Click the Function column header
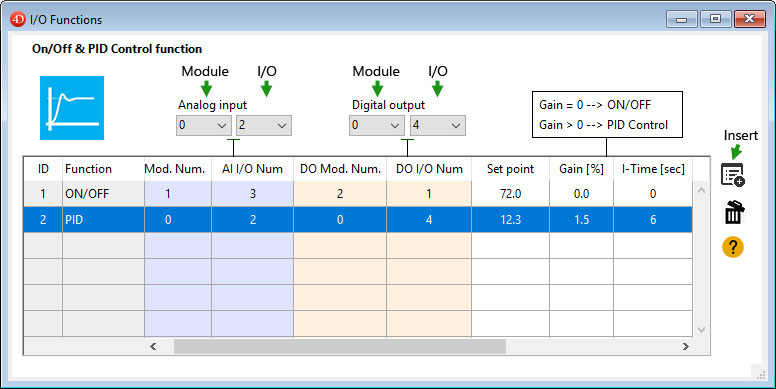776x389 pixels. pos(103,169)
